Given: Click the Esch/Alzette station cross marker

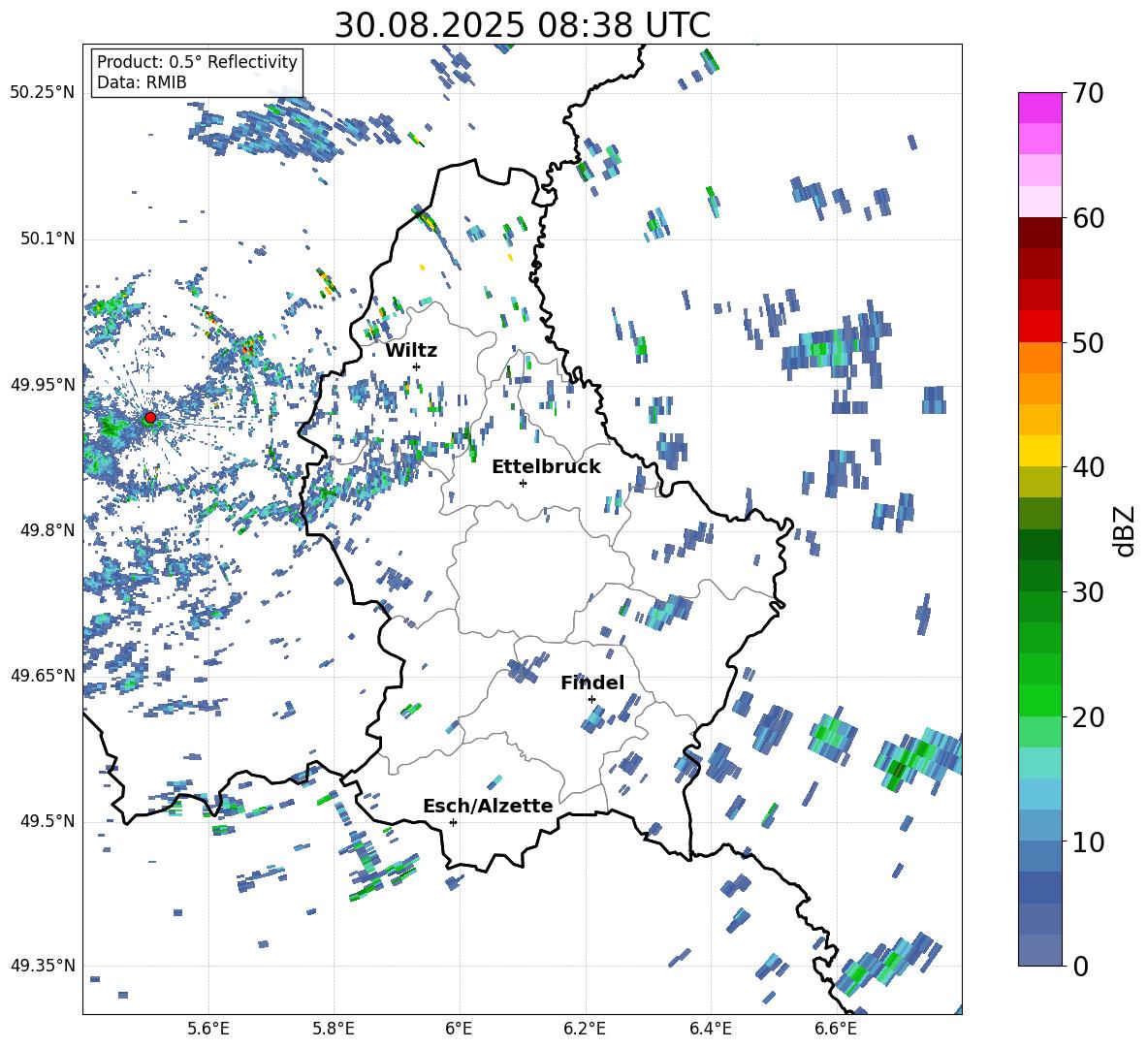Looking at the screenshot, I should pos(453,822).
